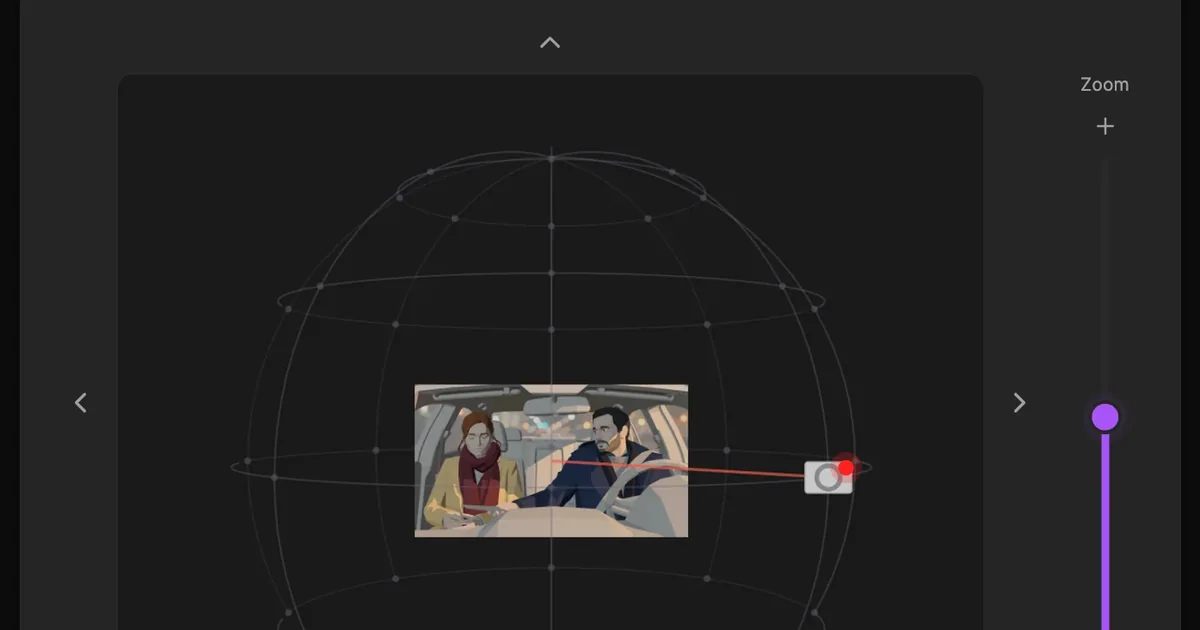Screen dimensions: 1200x630
Task: Open the car scene image thumbnail
Action: (x=551, y=461)
